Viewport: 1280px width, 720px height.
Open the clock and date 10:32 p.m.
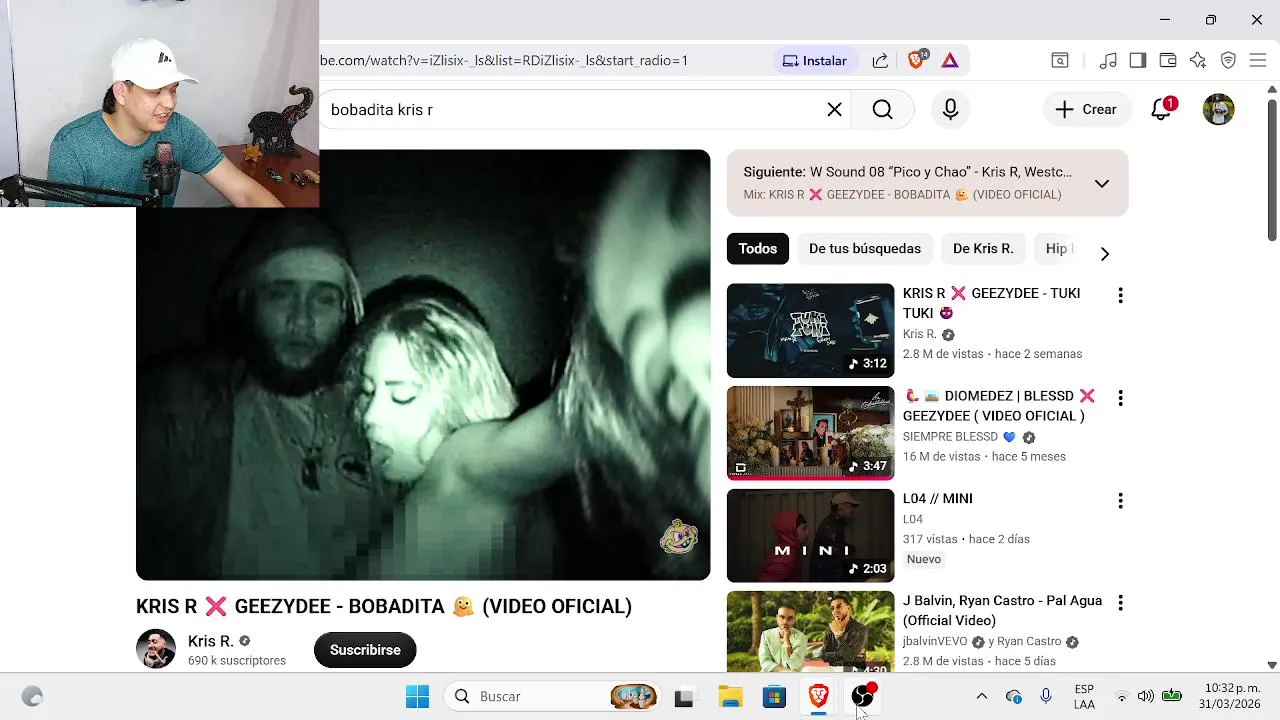(1232, 696)
